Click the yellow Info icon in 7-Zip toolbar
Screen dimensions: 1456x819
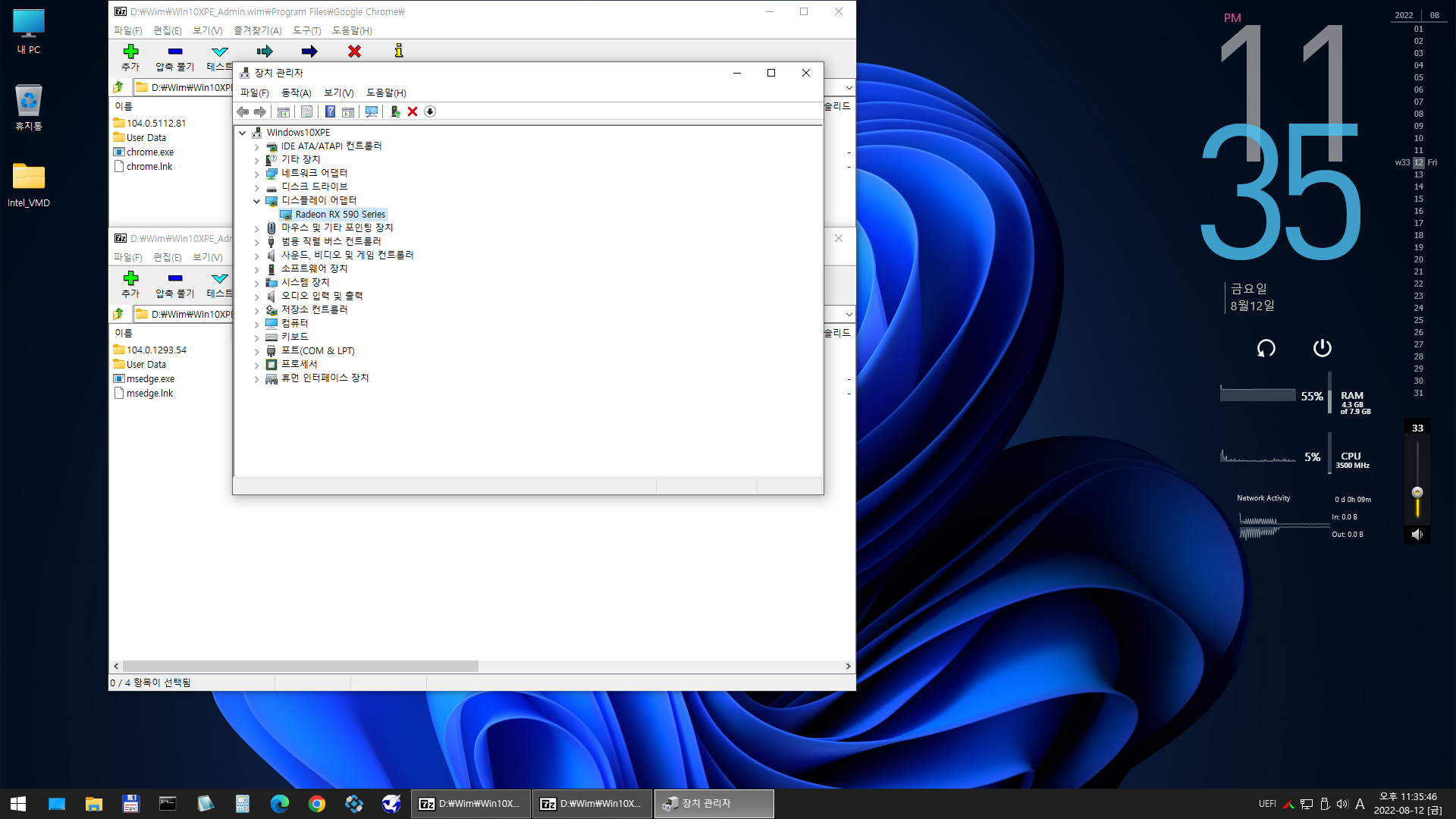(399, 51)
